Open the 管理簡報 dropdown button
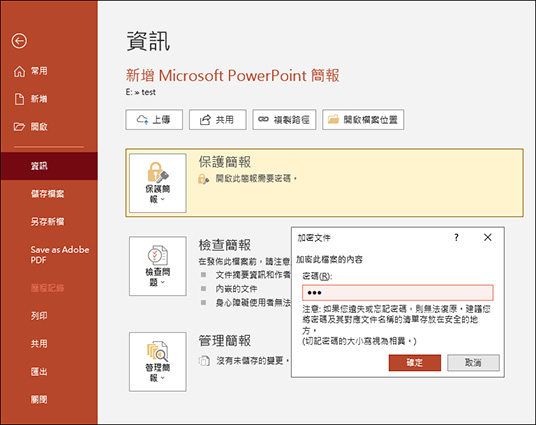Screen dimensions: 536x425 click(158, 362)
